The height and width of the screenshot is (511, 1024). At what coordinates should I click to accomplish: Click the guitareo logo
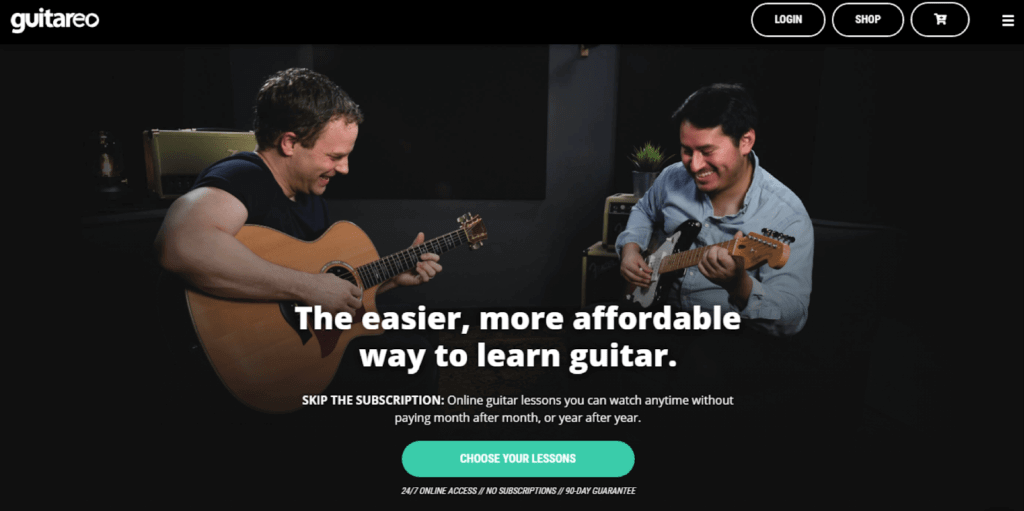coord(55,20)
